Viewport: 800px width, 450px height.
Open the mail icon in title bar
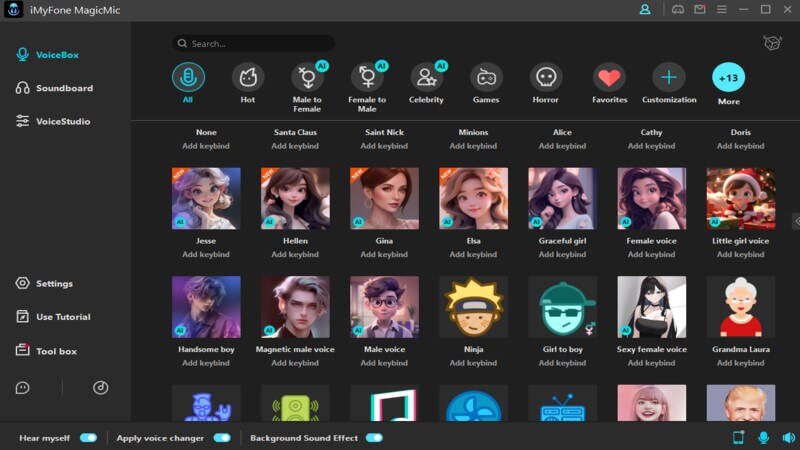tap(699, 9)
